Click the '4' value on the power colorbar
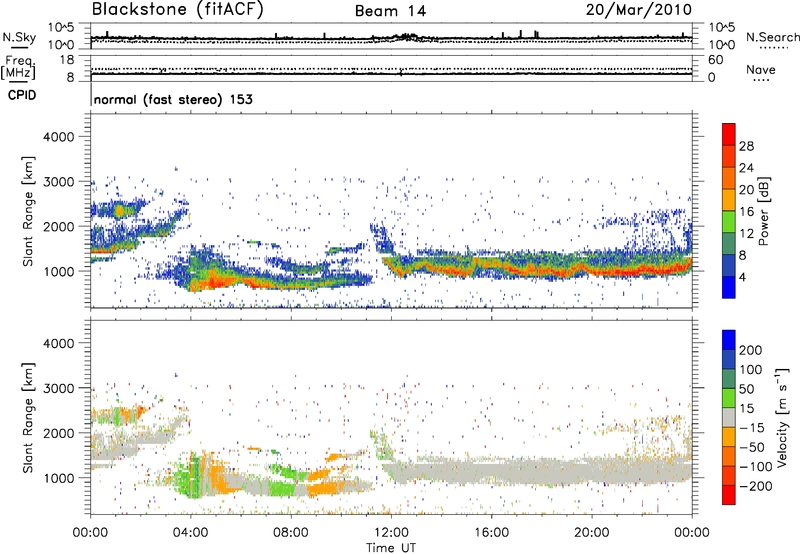This screenshot has height=554, width=800. pos(742,277)
